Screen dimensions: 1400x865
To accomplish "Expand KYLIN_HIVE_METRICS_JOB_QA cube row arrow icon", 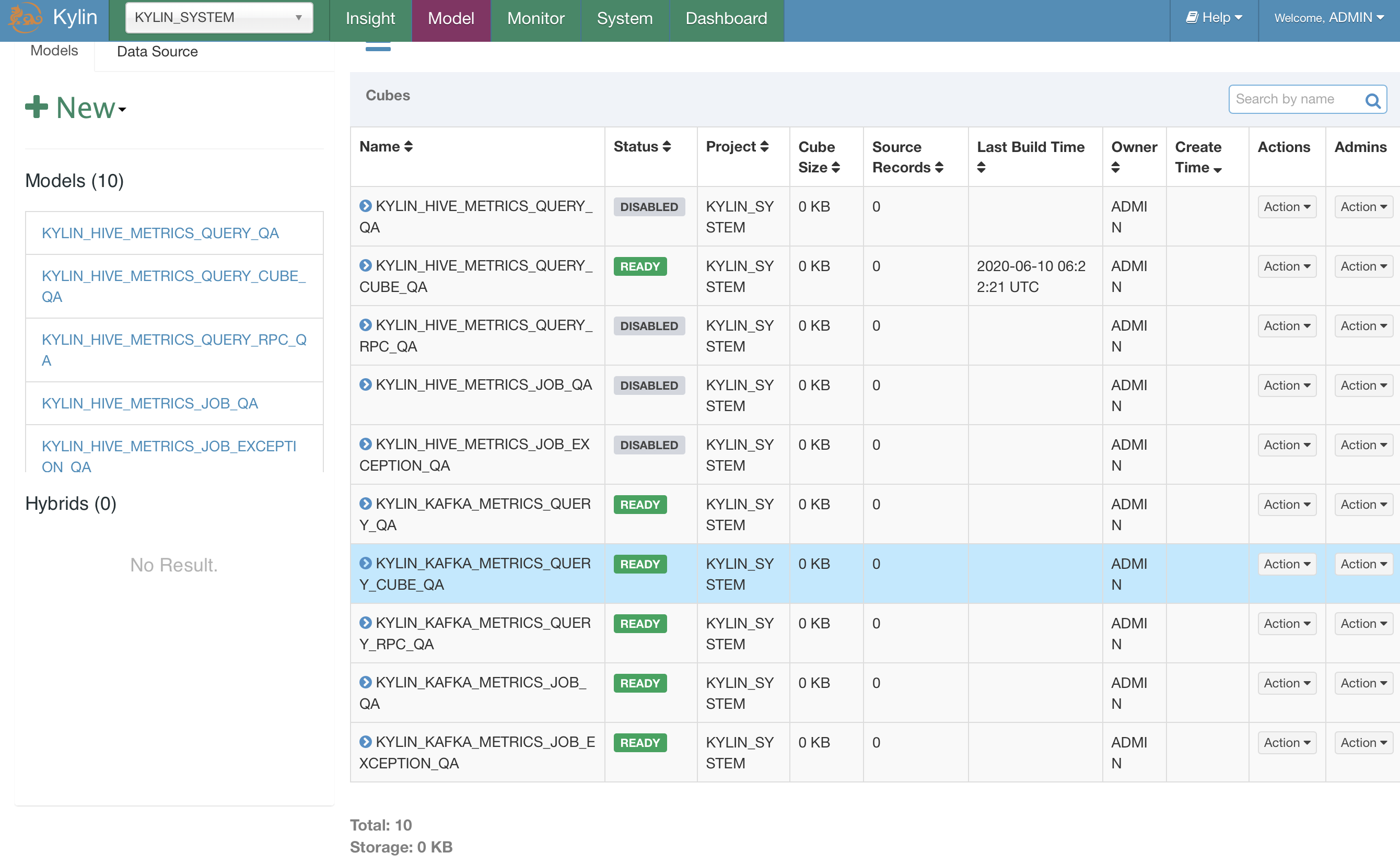I will (x=366, y=384).
